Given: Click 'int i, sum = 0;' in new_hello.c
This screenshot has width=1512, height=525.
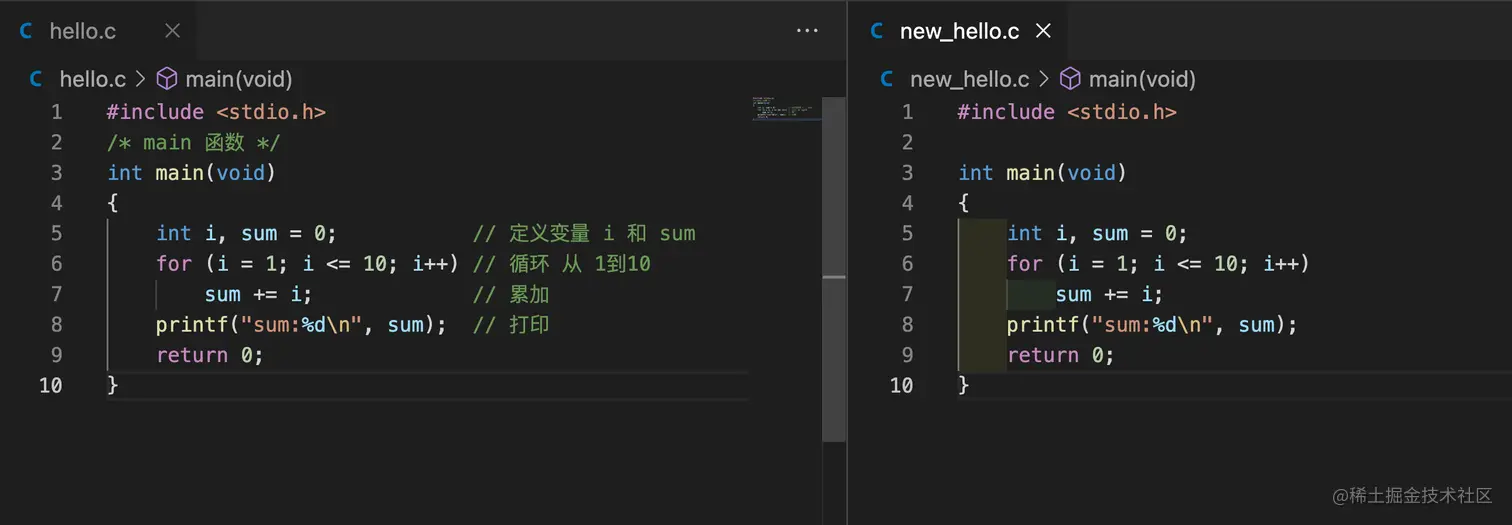Looking at the screenshot, I should (x=1097, y=233).
